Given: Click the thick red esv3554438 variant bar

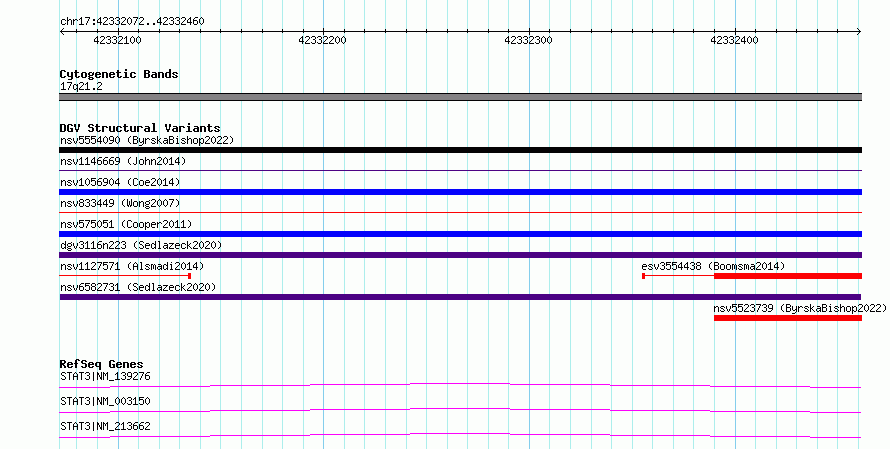Looking at the screenshot, I should pos(788,276).
